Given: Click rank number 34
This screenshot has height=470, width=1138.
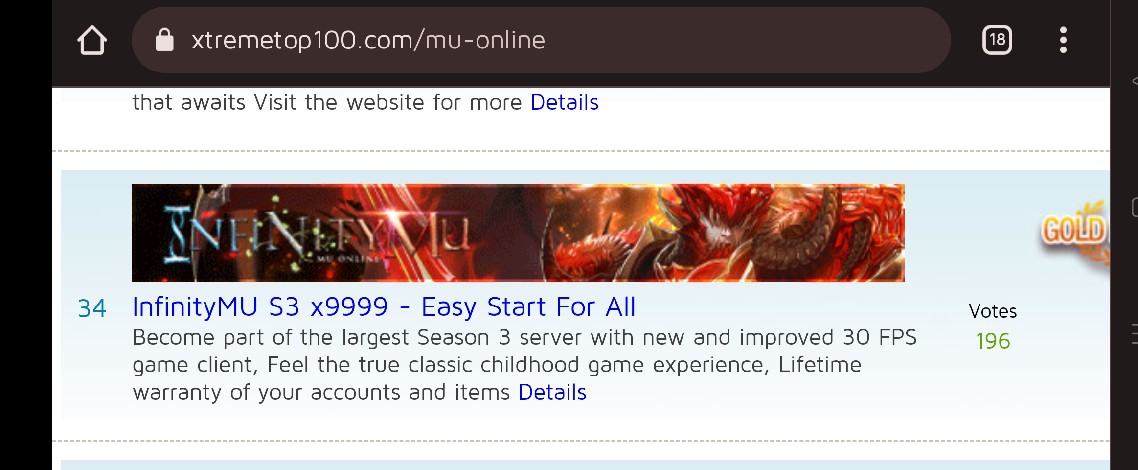Looking at the screenshot, I should [x=92, y=308].
